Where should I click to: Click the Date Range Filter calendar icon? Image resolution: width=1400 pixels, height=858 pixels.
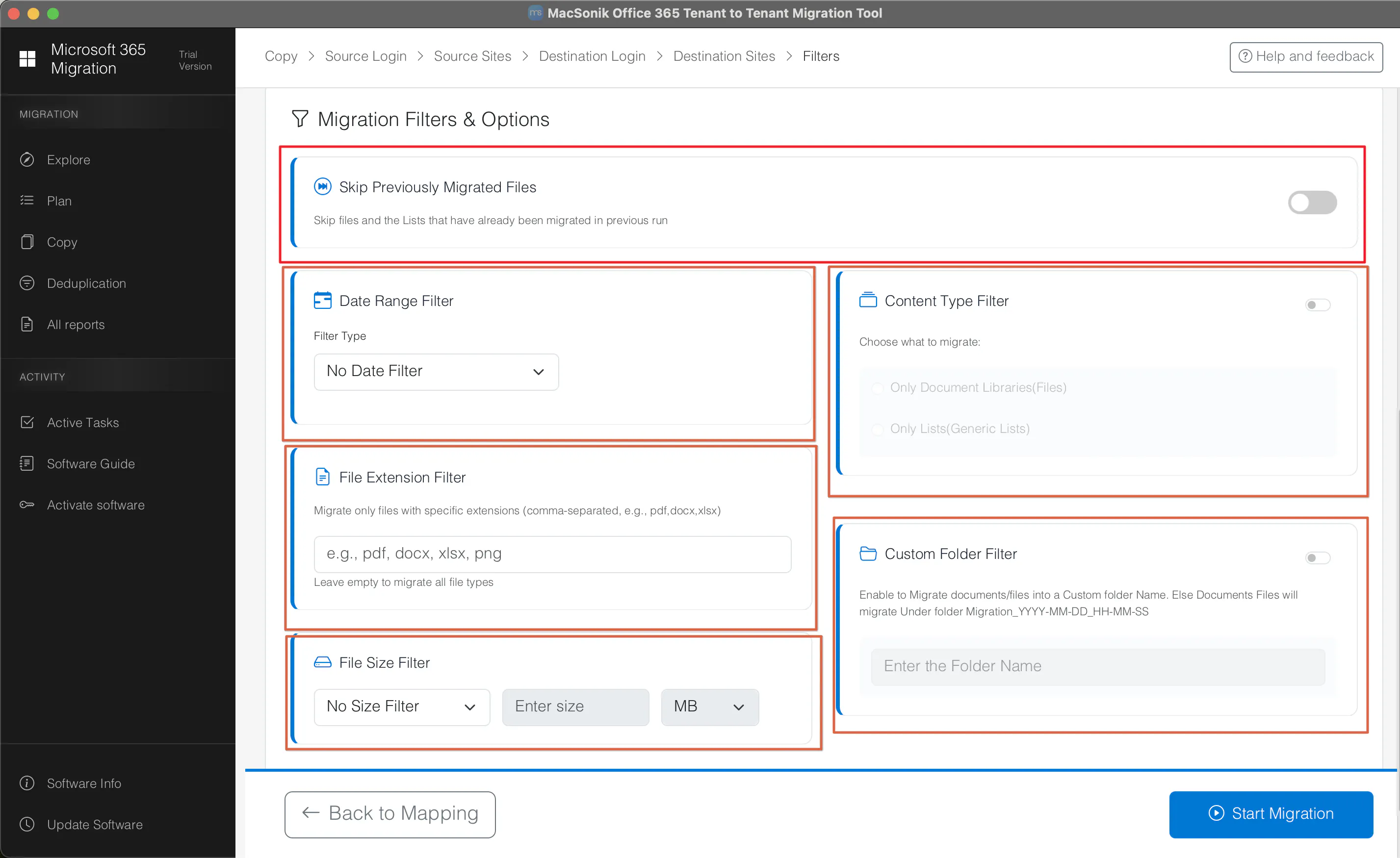(x=323, y=300)
